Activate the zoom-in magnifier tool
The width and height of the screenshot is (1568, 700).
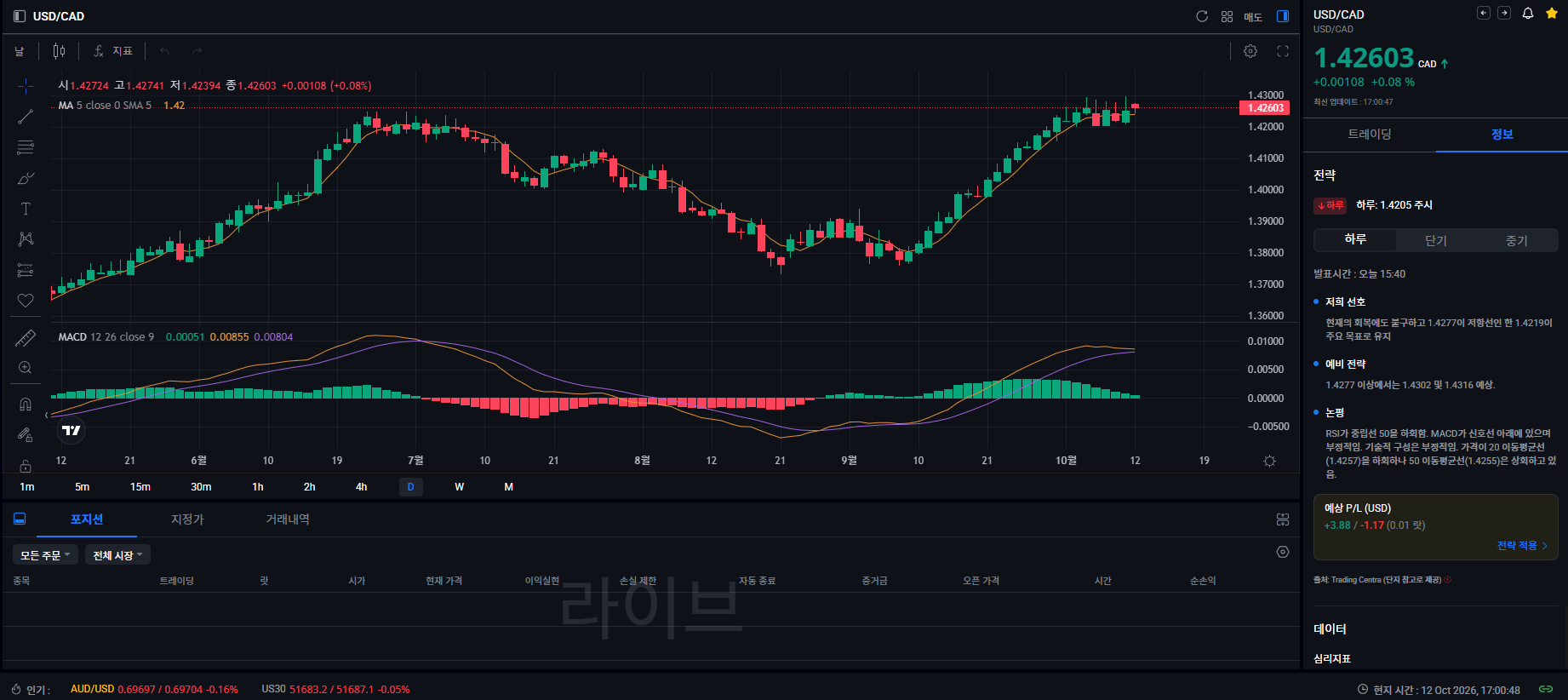(26, 368)
